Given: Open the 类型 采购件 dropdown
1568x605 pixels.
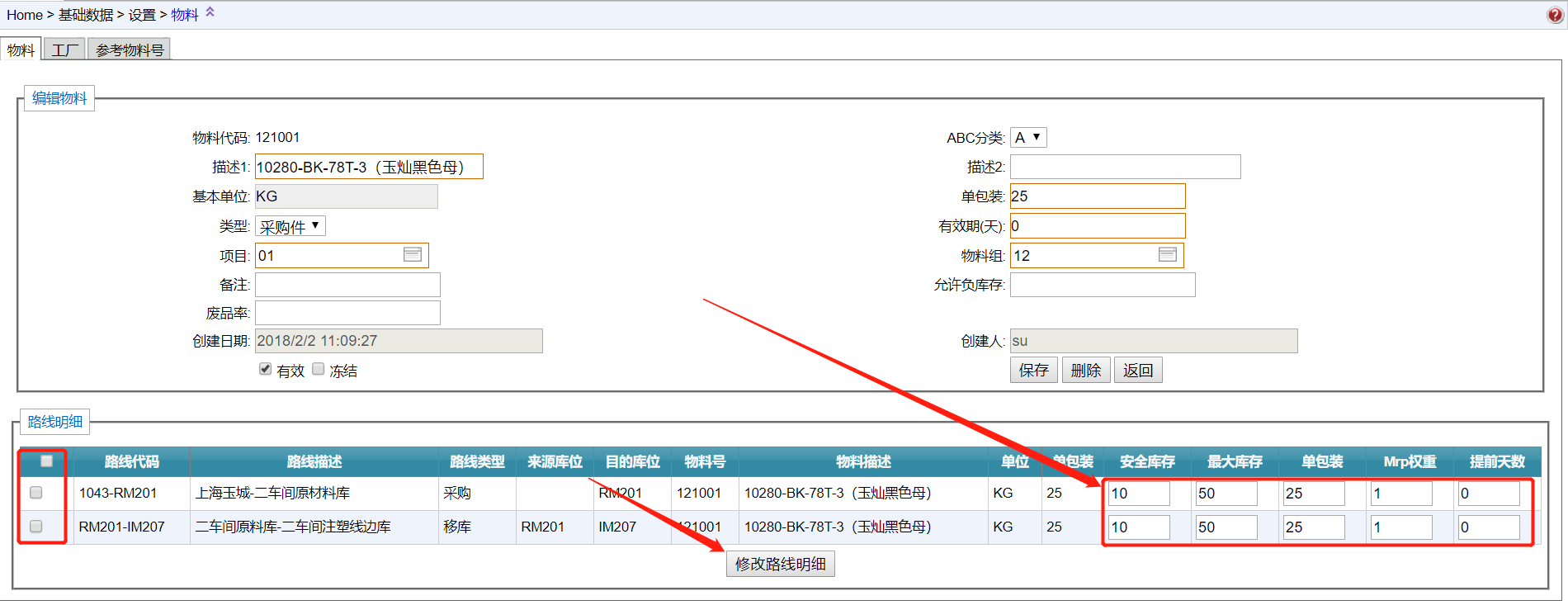Looking at the screenshot, I should [290, 226].
